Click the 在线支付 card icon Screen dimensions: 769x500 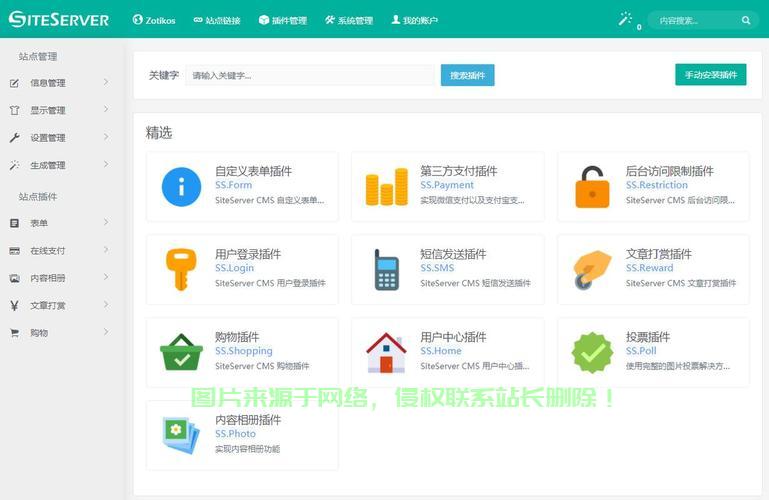[15, 250]
